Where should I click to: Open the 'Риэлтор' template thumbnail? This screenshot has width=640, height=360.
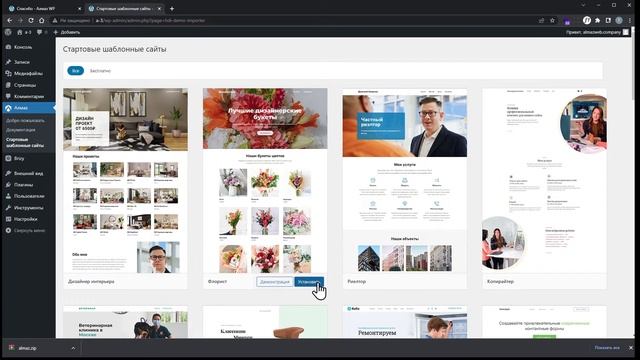pyautogui.click(x=404, y=181)
